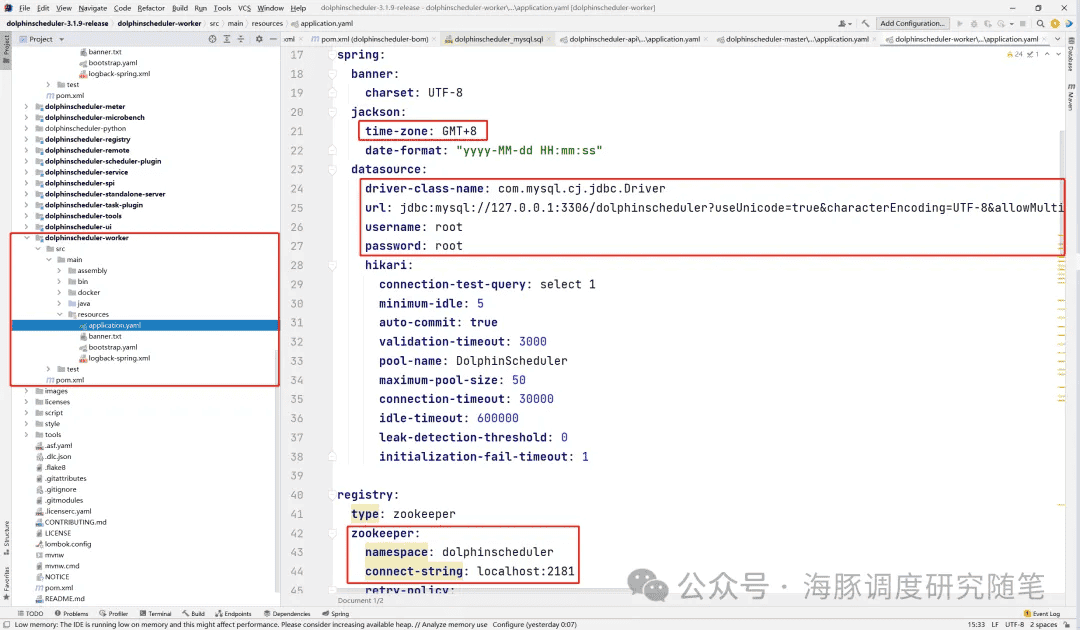
Task: Hide the Project panel with minimize icon
Action: (x=274, y=39)
